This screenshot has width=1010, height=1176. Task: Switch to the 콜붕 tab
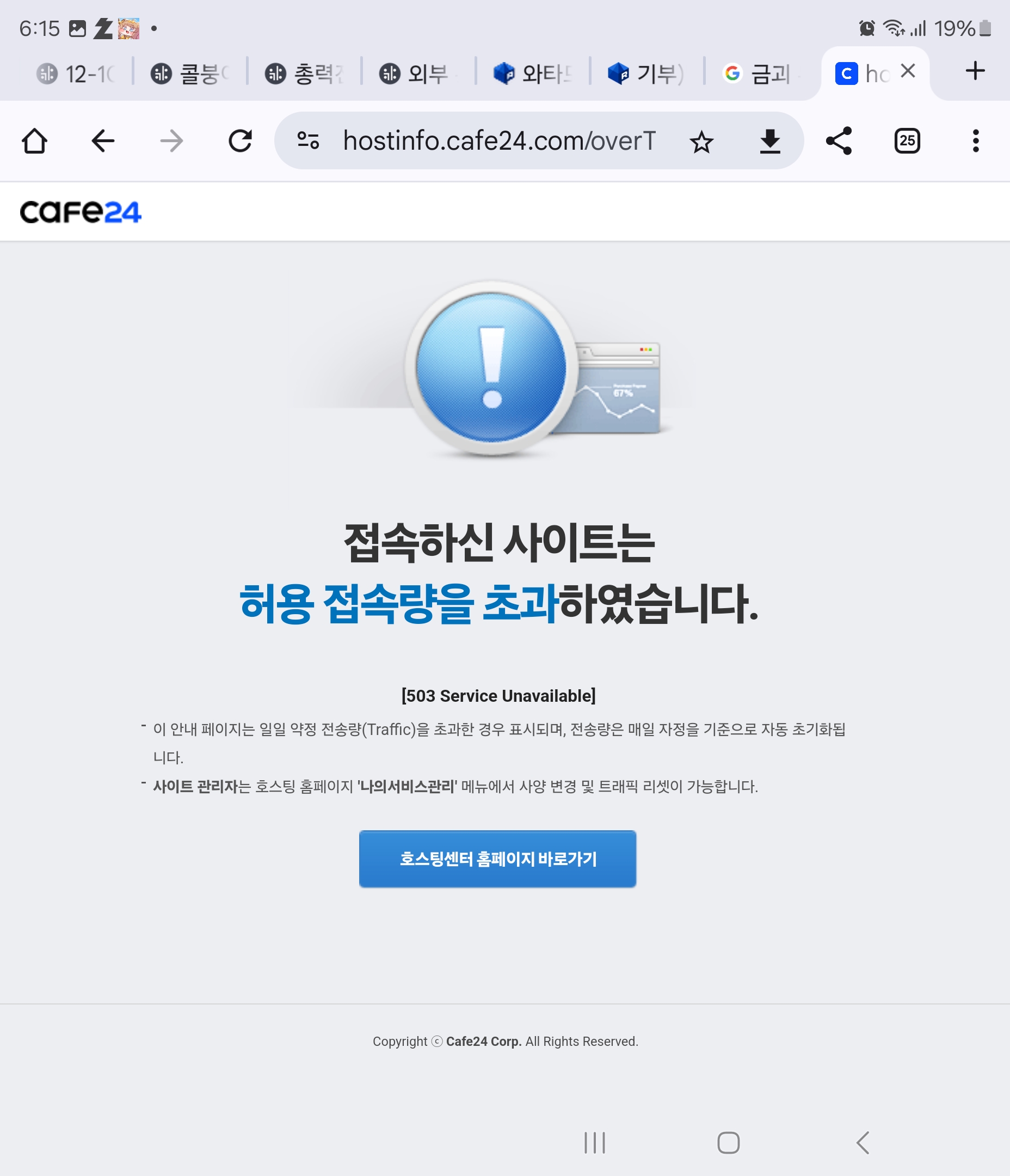point(190,74)
